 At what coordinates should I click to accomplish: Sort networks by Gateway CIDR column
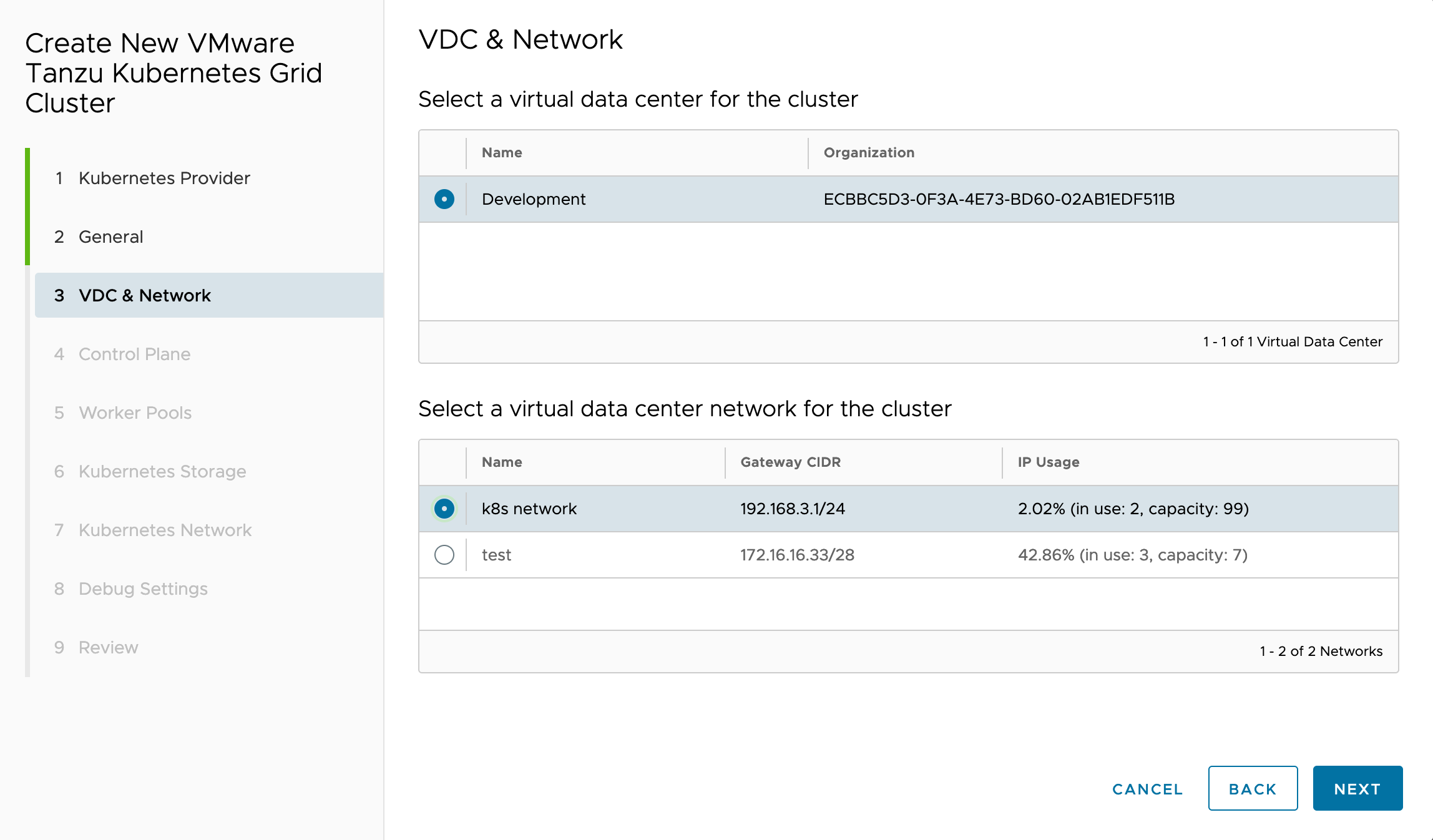click(790, 462)
